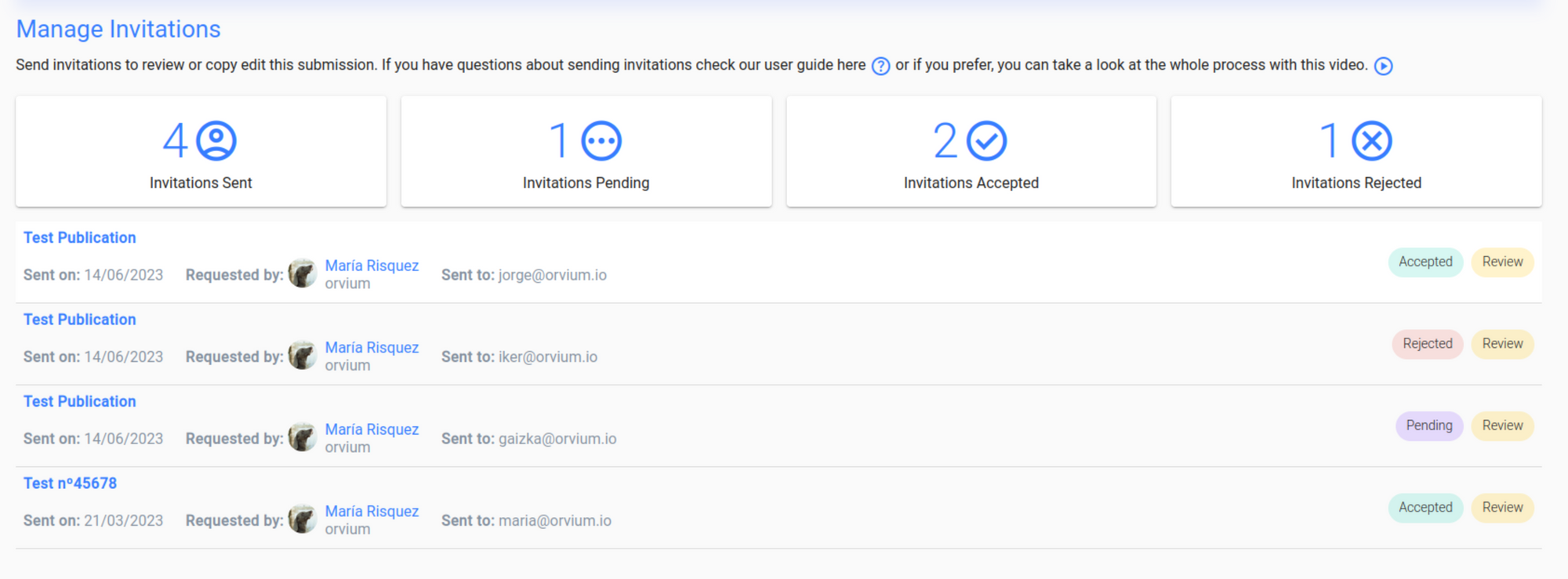Click avatar beside jorge@orvium.io invitation
The height and width of the screenshot is (579, 1568).
click(x=303, y=273)
